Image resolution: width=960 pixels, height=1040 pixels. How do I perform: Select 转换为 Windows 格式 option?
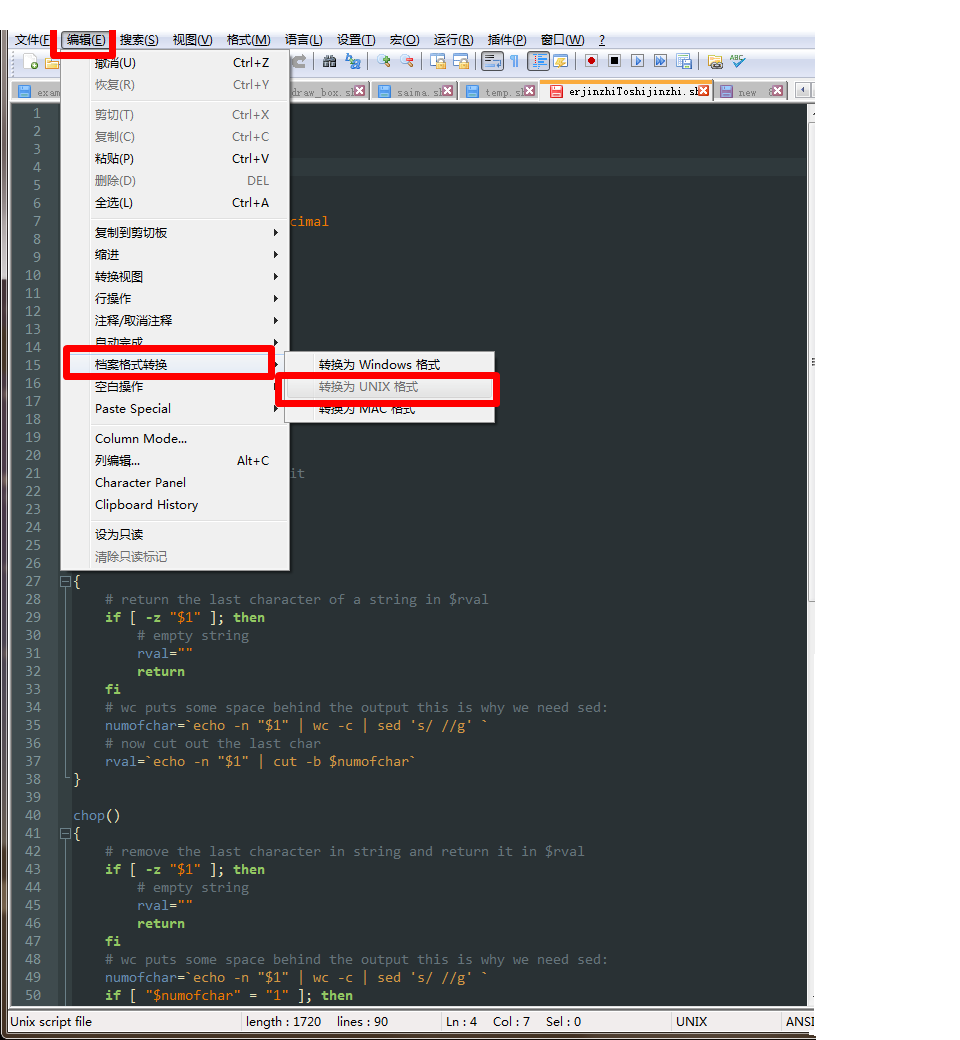pos(389,365)
